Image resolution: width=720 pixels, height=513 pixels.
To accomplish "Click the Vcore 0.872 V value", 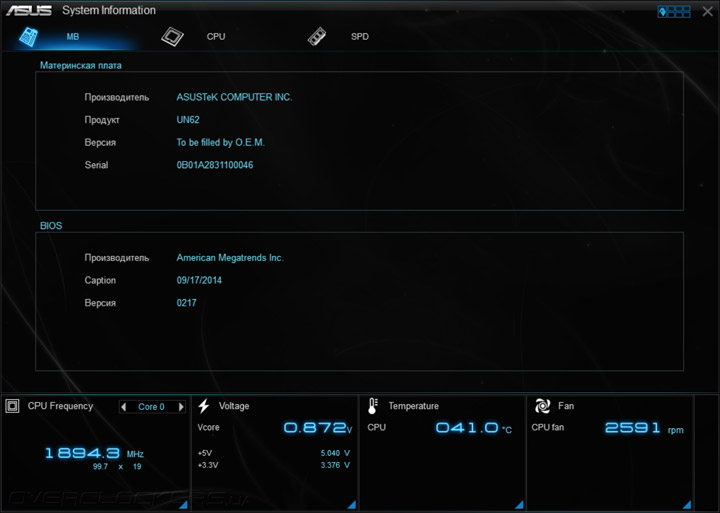I will (318, 428).
